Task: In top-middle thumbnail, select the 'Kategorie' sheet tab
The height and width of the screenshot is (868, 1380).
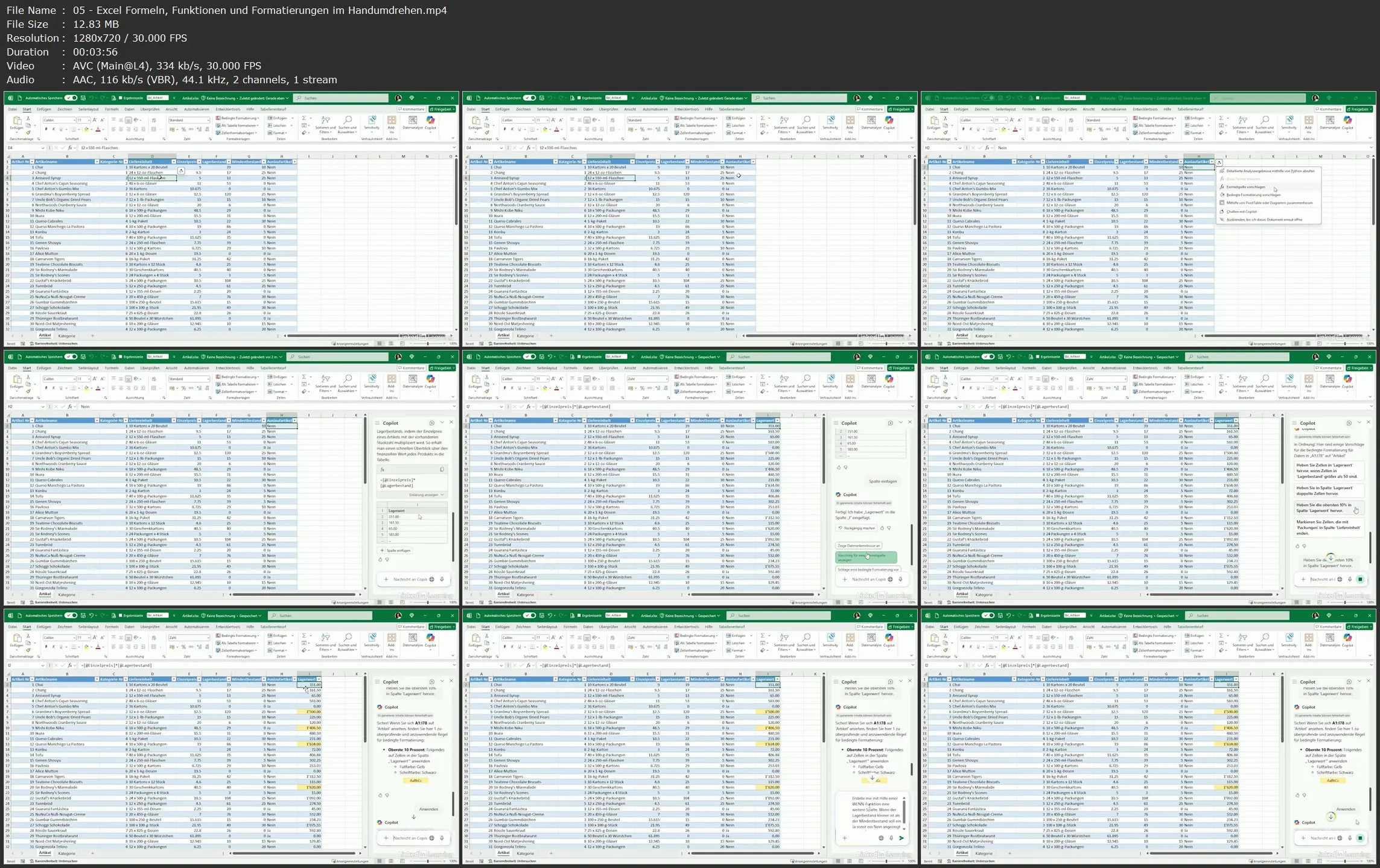Action: click(x=525, y=336)
